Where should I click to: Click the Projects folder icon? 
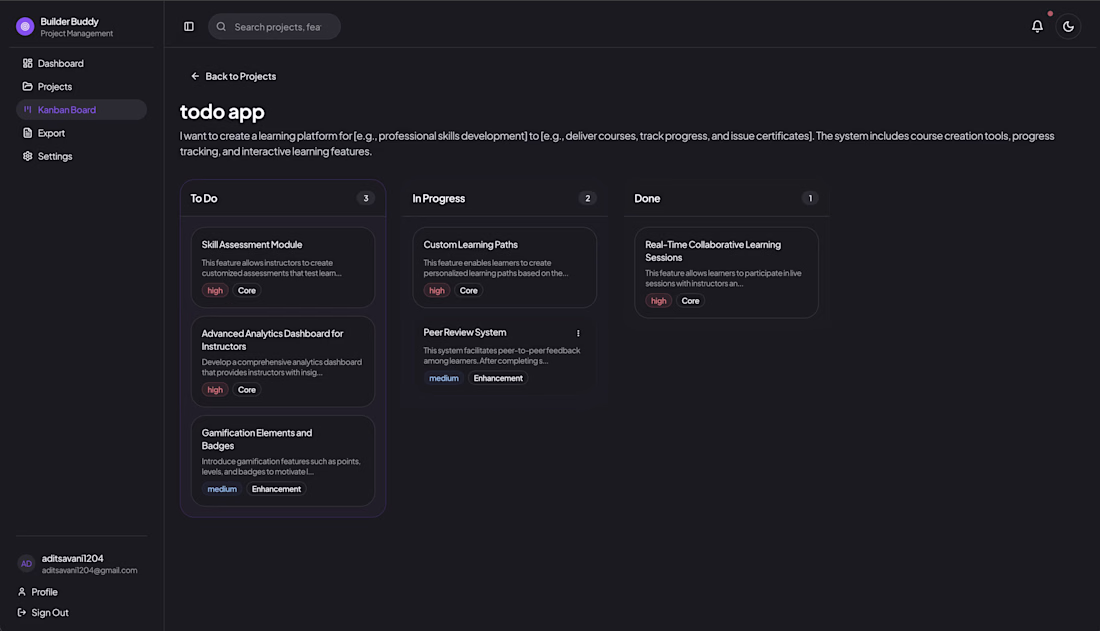[x=28, y=87]
